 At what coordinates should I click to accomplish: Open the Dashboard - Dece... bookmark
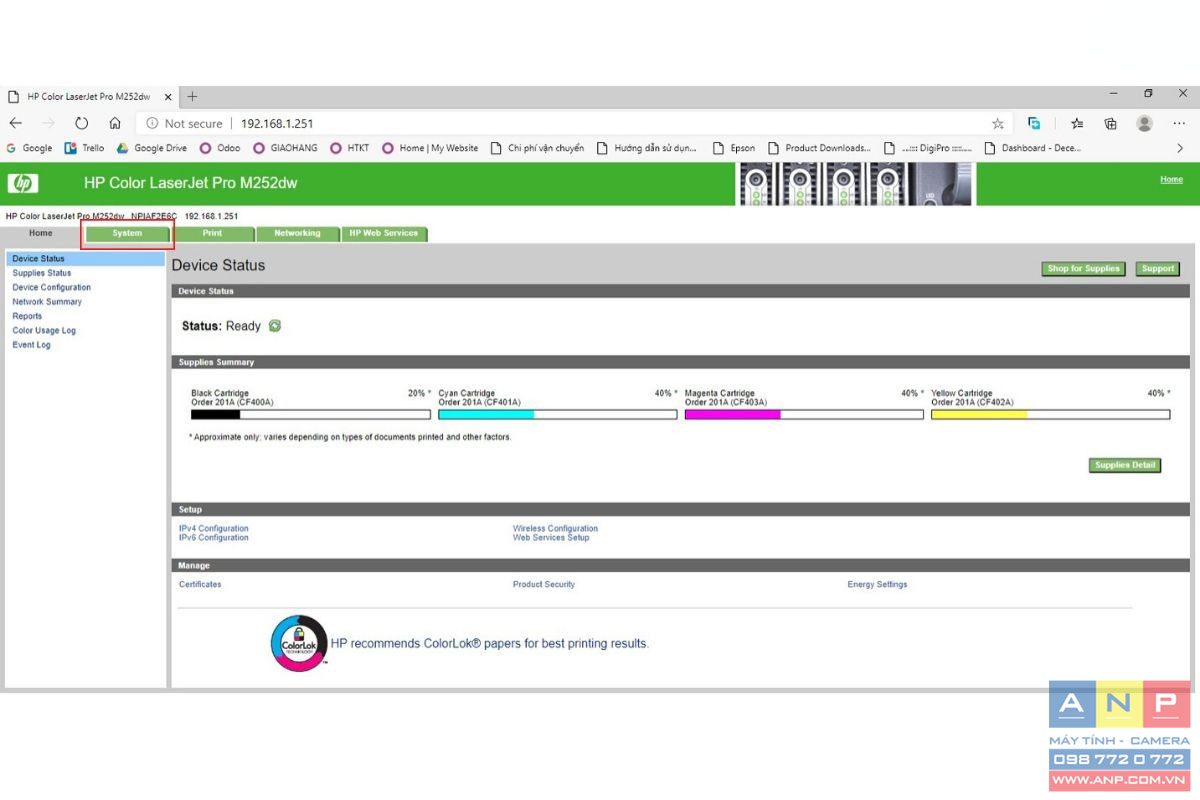click(1033, 148)
